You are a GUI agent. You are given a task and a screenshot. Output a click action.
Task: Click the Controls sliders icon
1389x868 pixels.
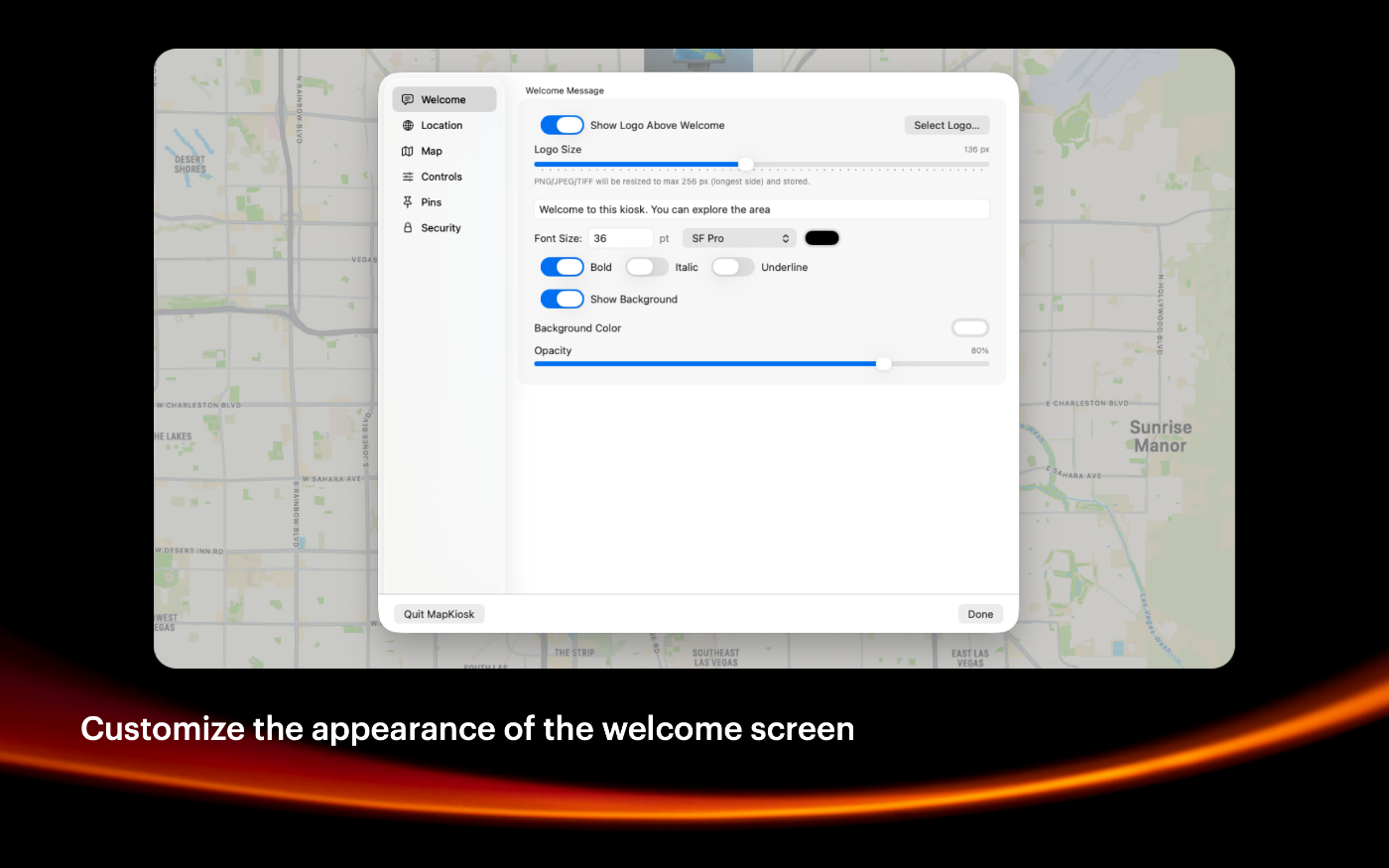408,178
